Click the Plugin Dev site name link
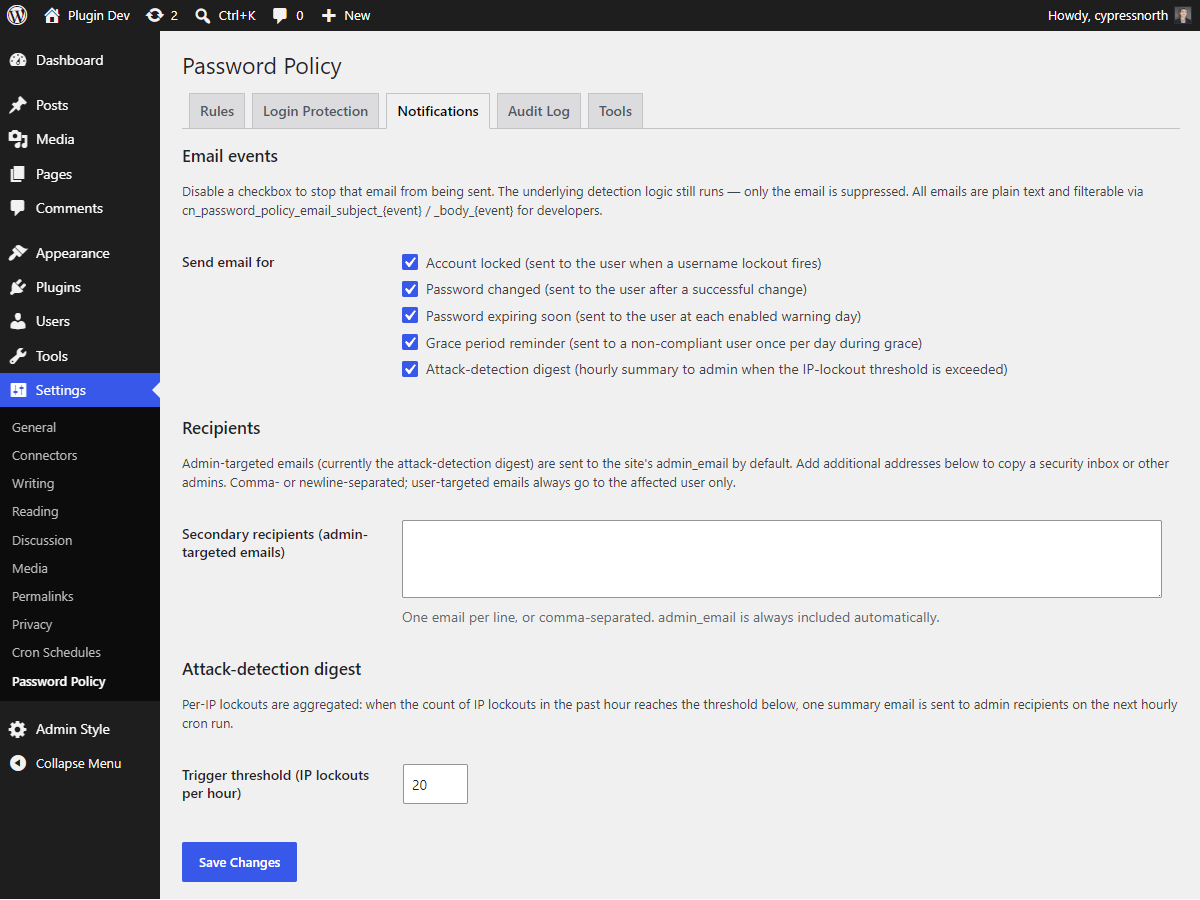Image resolution: width=1200 pixels, height=900 pixels. pos(99,15)
